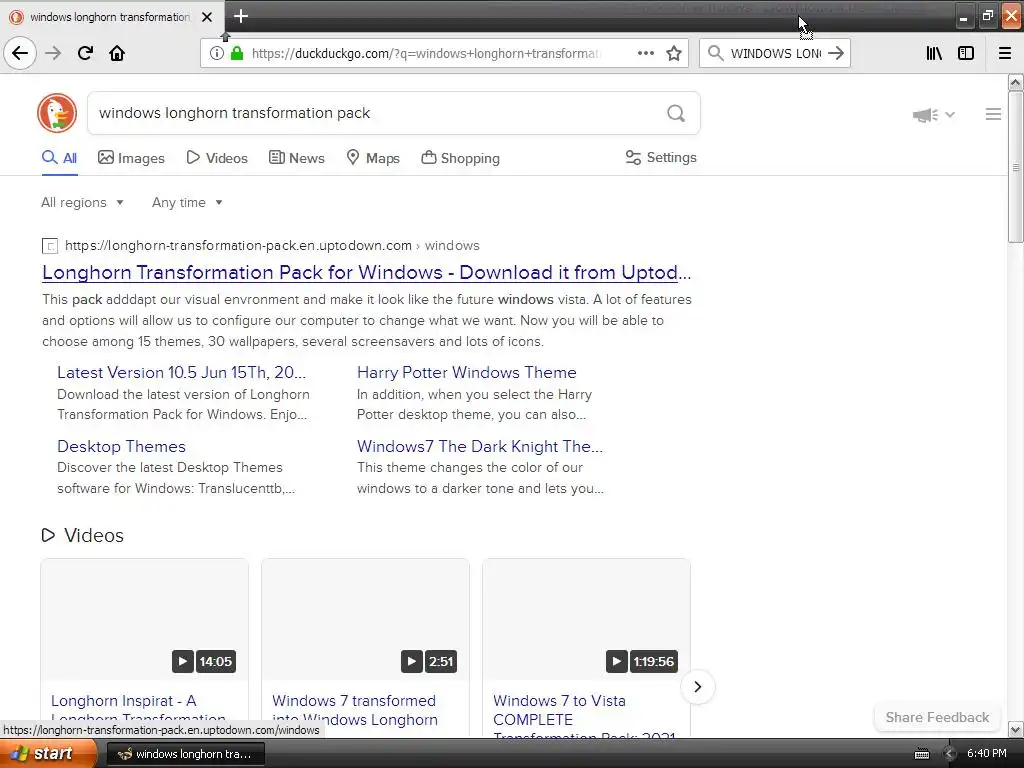Click the DuckDuckGo duck logo
Screen dimensions: 1024x768
pyautogui.click(x=57, y=113)
